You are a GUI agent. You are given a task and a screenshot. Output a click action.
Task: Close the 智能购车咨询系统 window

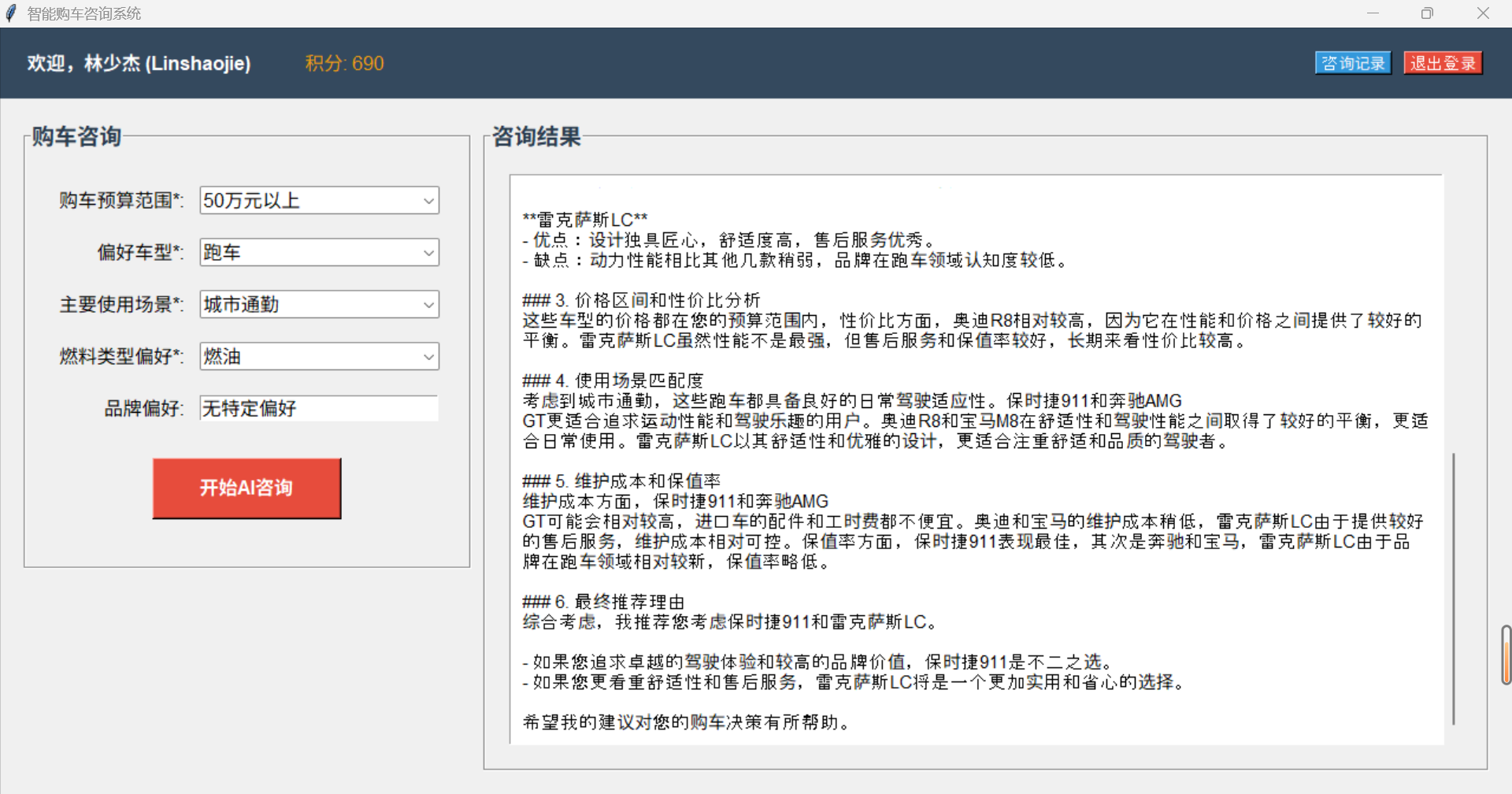click(1483, 13)
